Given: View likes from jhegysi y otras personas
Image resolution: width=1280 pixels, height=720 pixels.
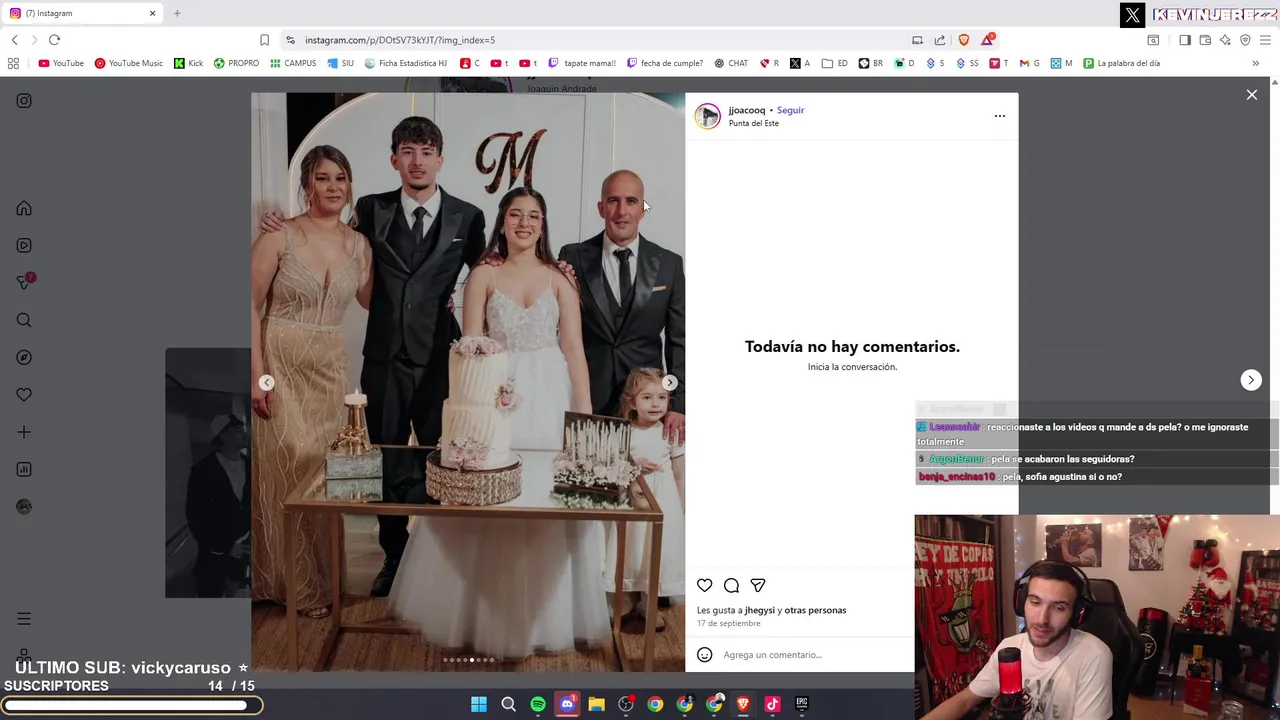Looking at the screenshot, I should [x=771, y=610].
